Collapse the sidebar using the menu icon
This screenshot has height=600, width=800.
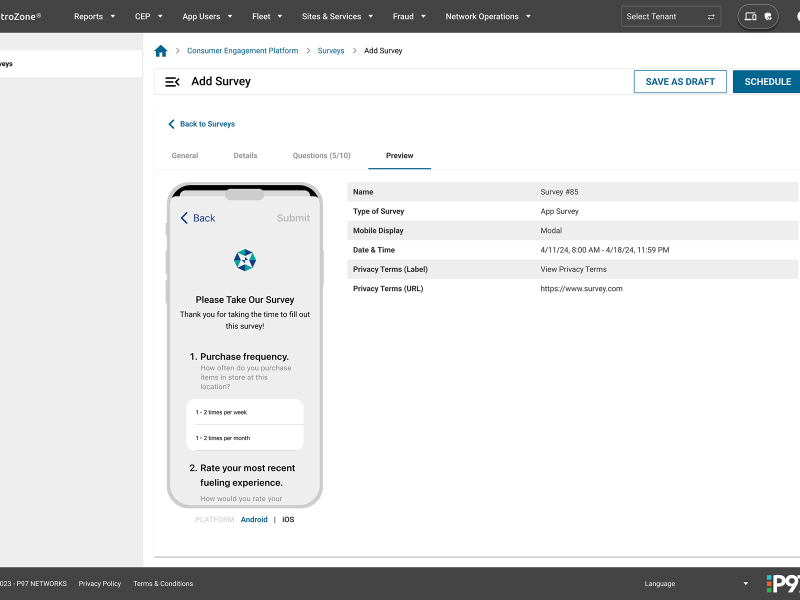point(172,82)
